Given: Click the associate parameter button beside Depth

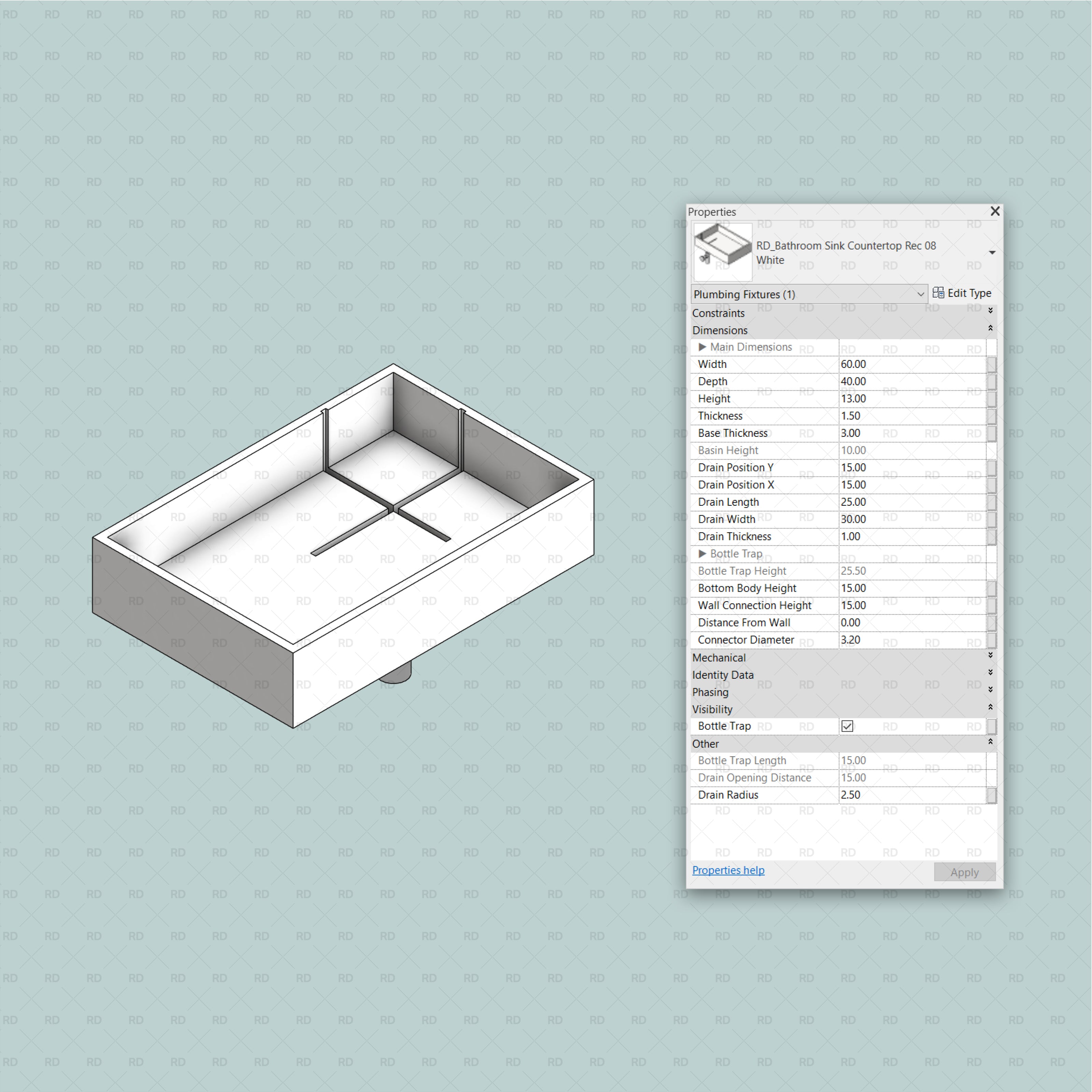Looking at the screenshot, I should [x=992, y=382].
